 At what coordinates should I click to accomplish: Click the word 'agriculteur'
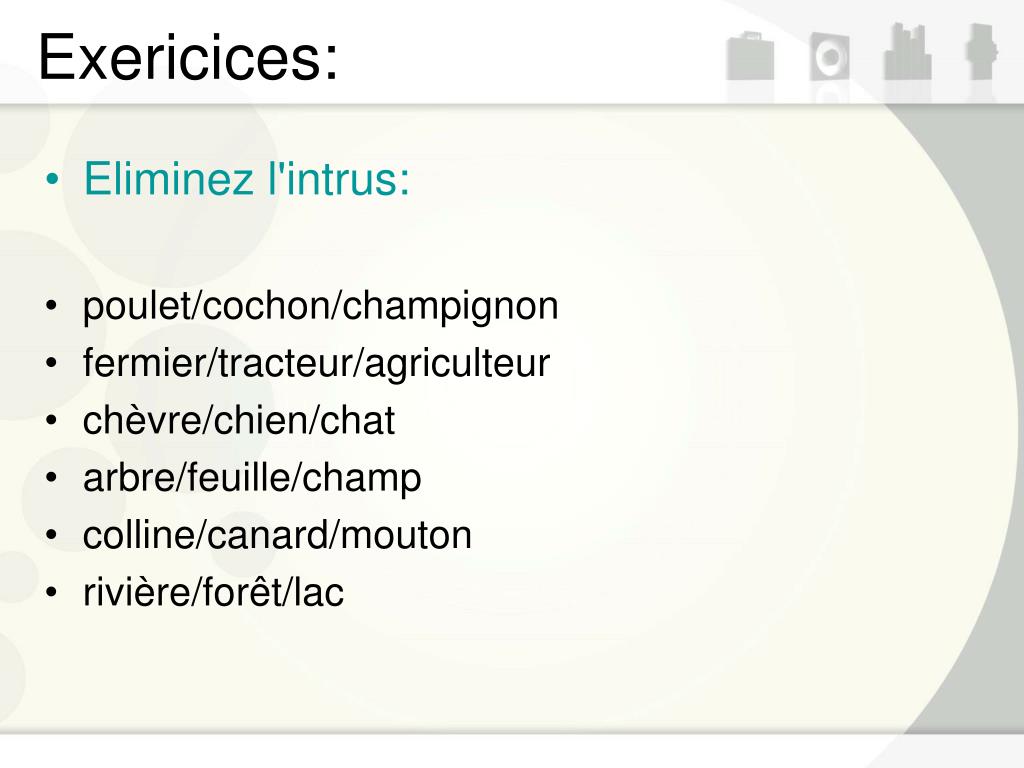click(457, 364)
